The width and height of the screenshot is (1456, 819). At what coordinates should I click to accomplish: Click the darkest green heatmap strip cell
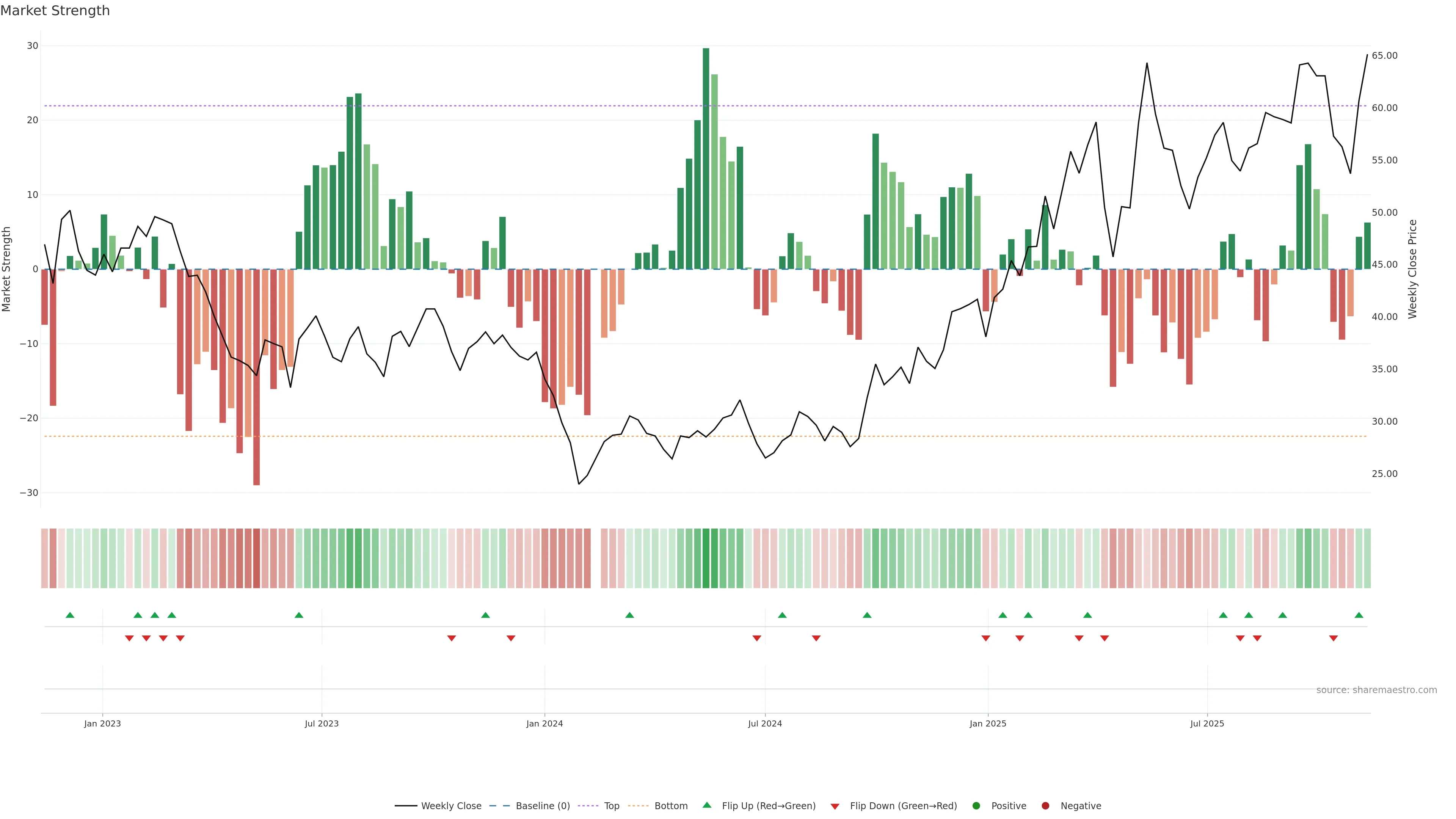(706, 559)
